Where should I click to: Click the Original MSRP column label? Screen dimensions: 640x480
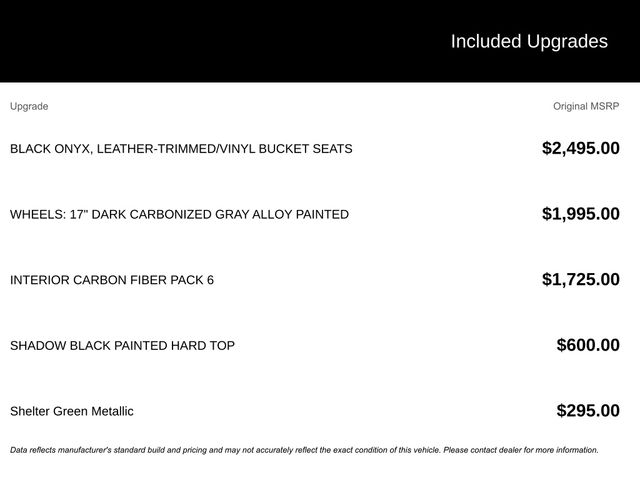(586, 106)
